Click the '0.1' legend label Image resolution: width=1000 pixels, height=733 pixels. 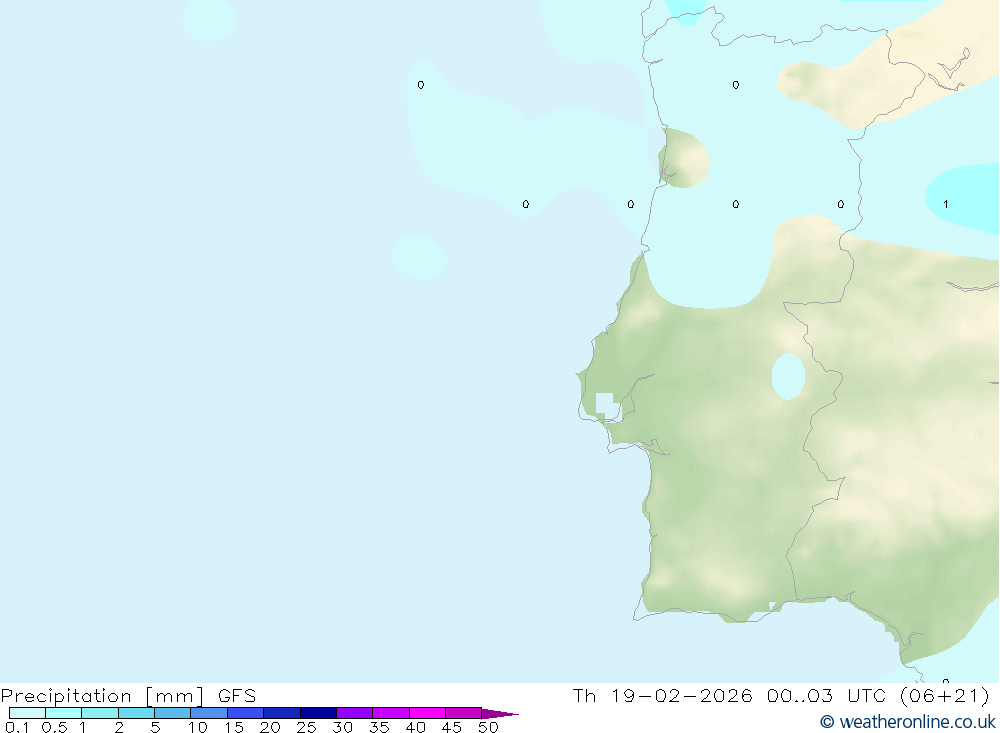(x=17, y=727)
